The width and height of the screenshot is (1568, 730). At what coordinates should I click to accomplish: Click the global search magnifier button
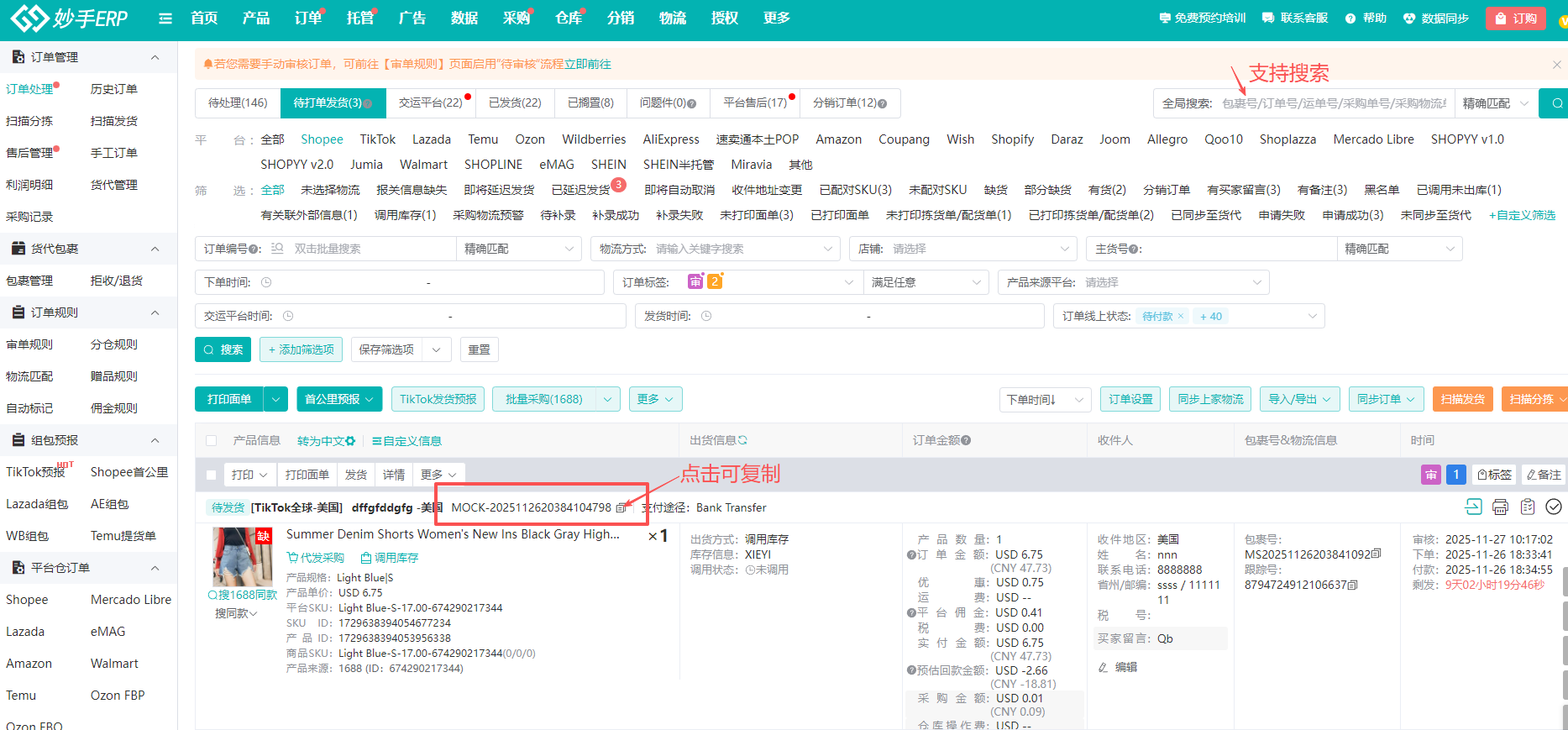(x=1557, y=103)
